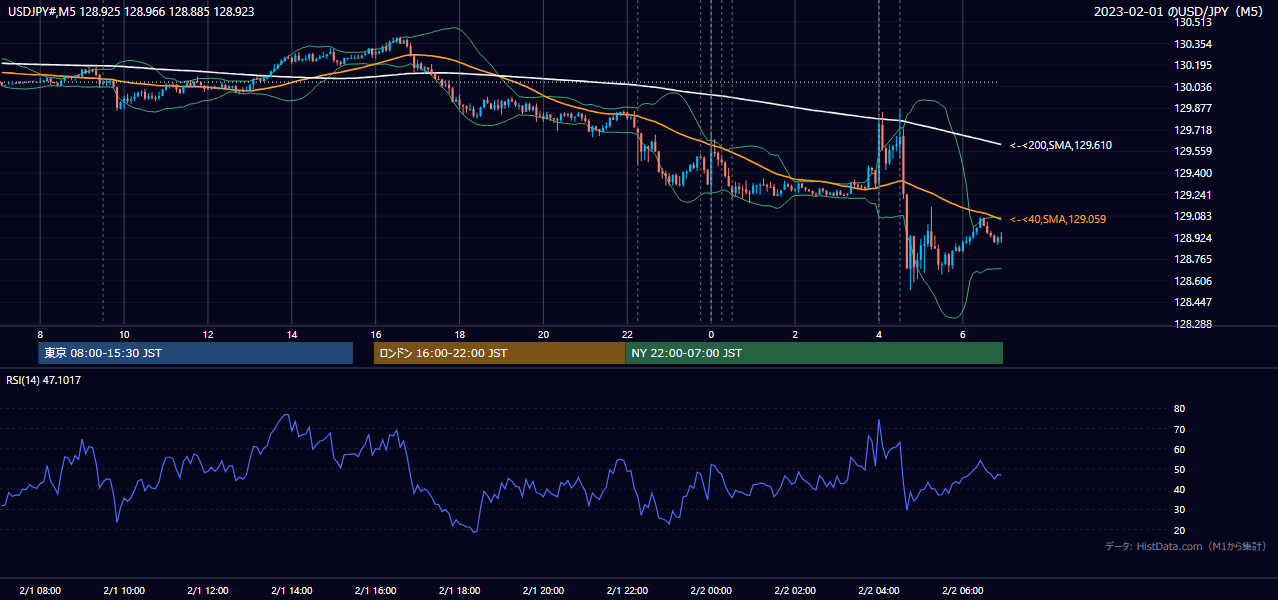Image resolution: width=1278 pixels, height=600 pixels.
Task: Click the 2/1 20:00 time label
Action: 544,590
